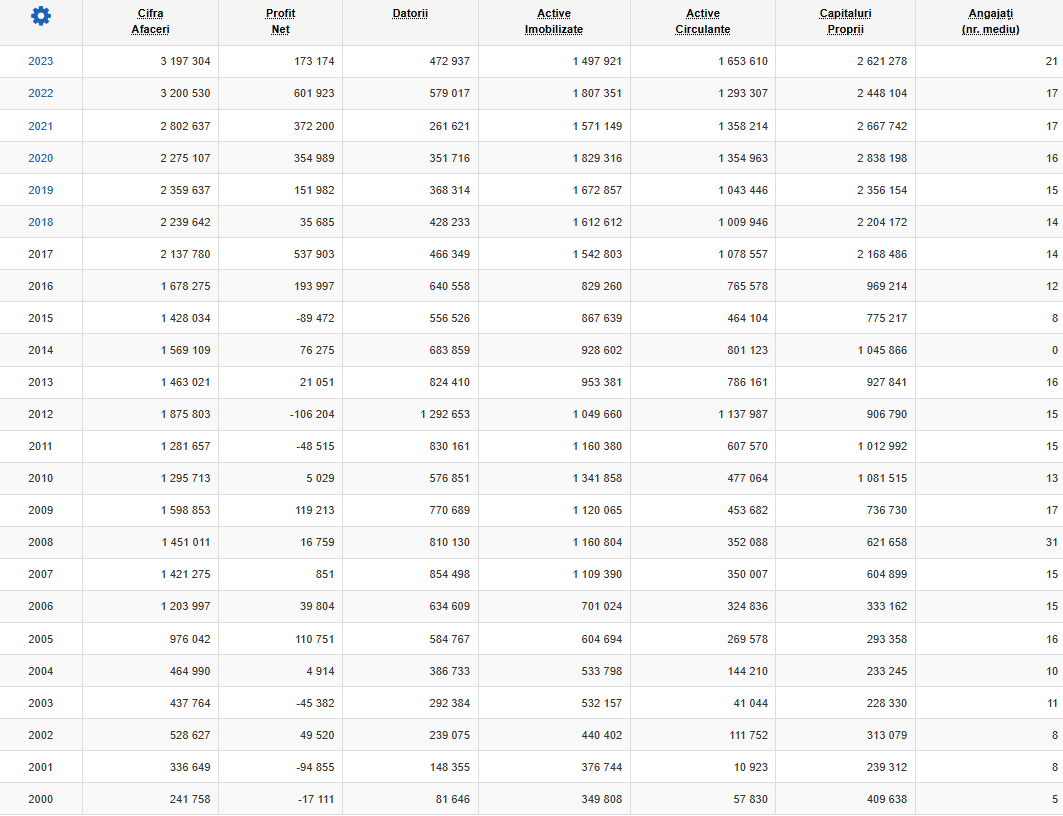The height and width of the screenshot is (816, 1063).
Task: Click the Capitaluri Proprii column header
Action: [x=845, y=22]
